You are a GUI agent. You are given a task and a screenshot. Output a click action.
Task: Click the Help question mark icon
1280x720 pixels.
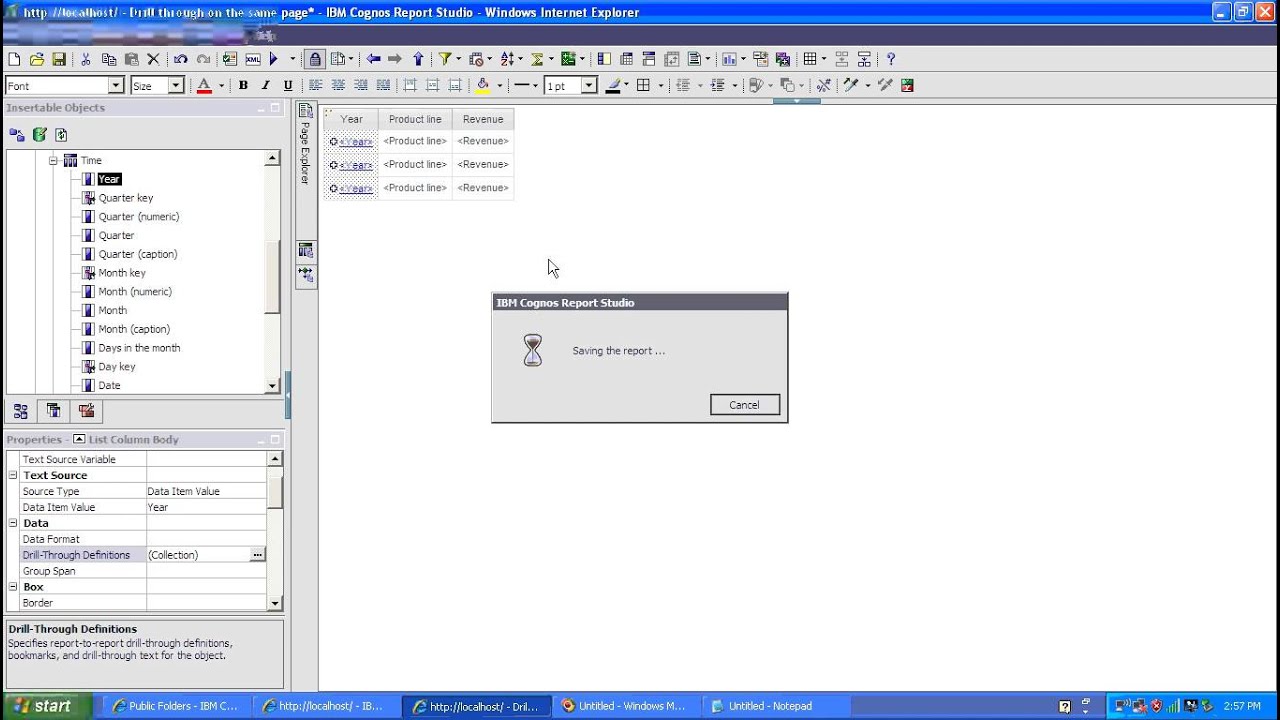click(x=890, y=59)
